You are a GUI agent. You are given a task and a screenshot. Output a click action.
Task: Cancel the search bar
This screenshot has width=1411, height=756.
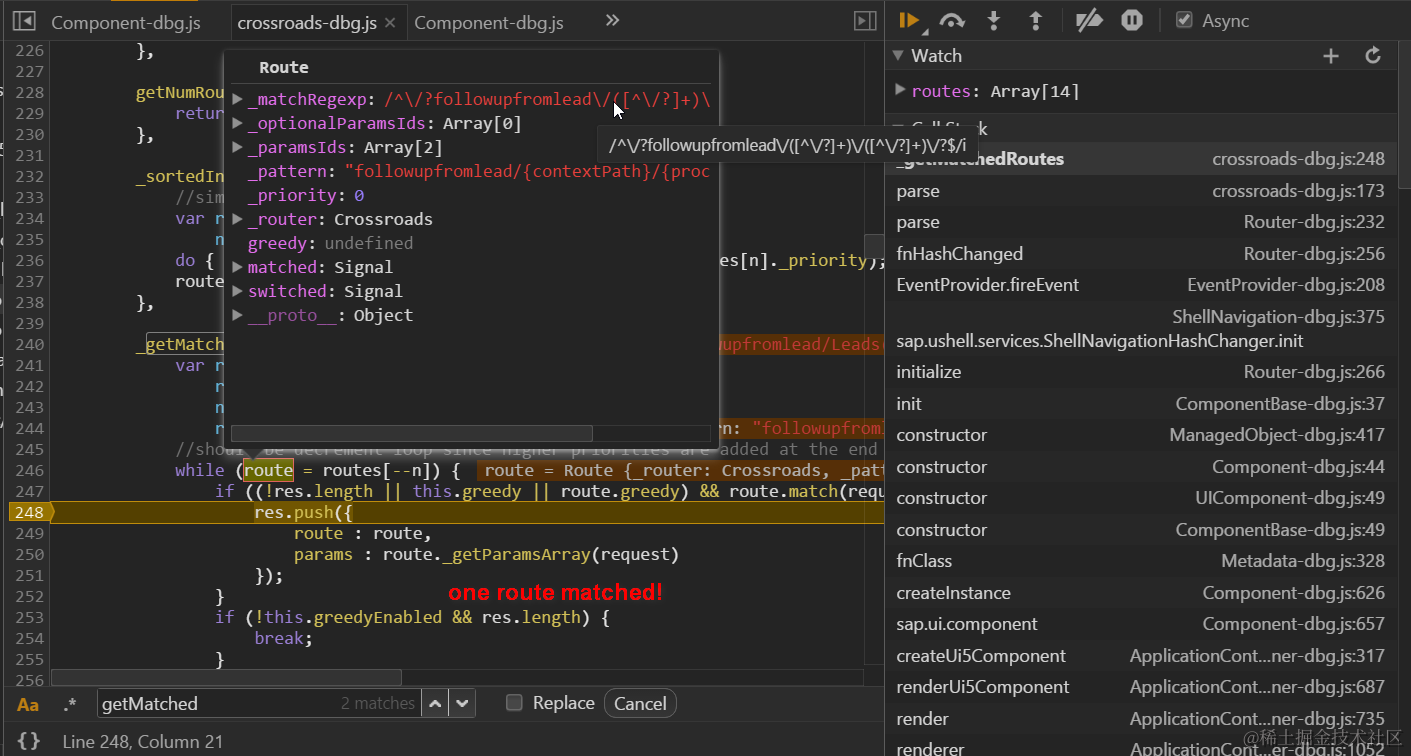point(640,703)
